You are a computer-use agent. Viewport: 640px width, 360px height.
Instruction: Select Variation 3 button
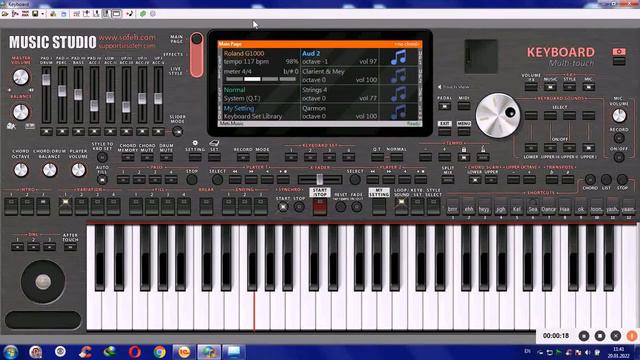click(97, 207)
